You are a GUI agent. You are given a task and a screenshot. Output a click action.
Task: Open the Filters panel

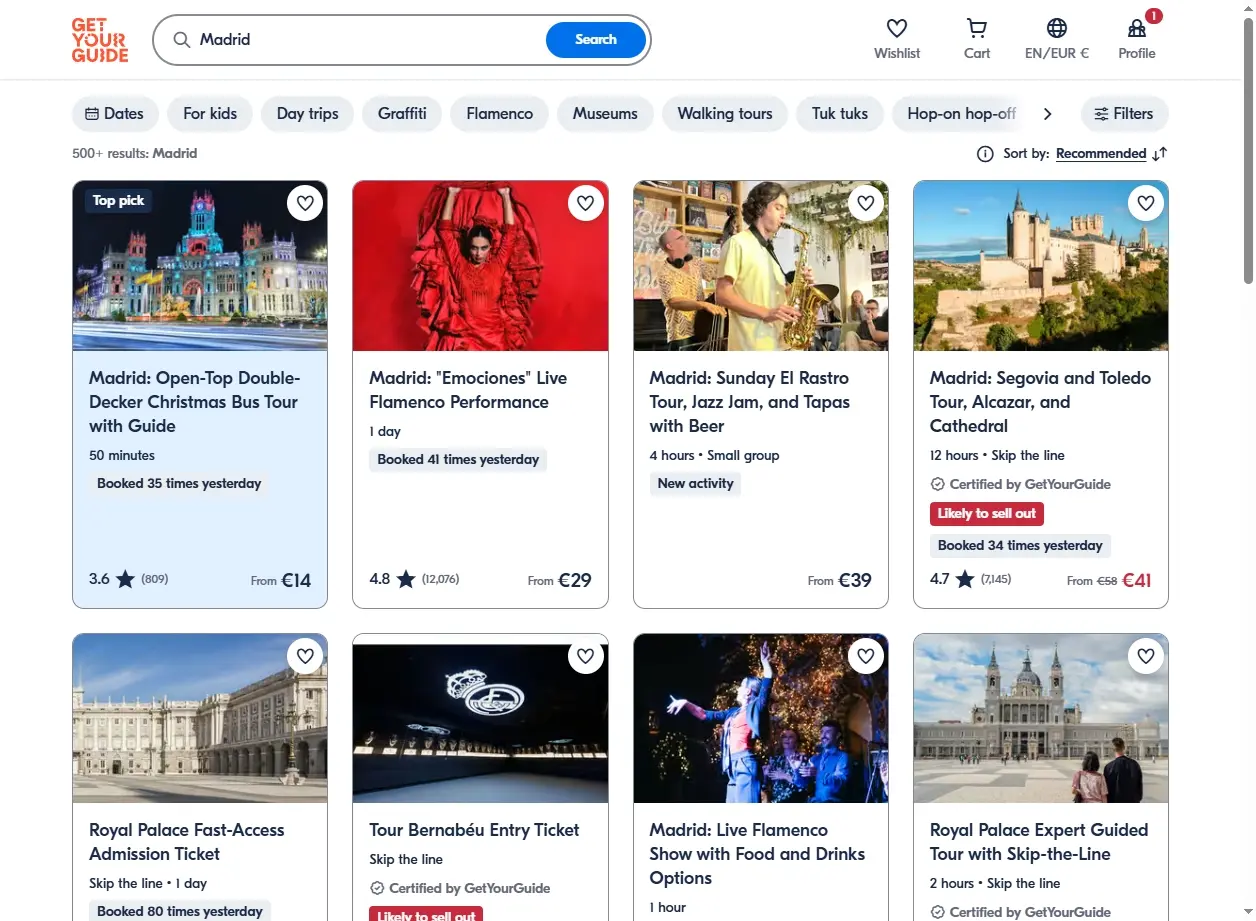1124,114
